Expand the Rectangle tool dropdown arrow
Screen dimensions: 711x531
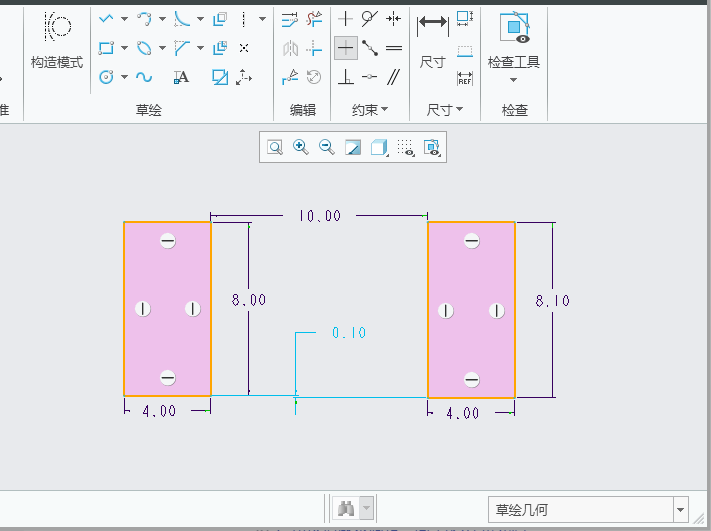coord(124,48)
